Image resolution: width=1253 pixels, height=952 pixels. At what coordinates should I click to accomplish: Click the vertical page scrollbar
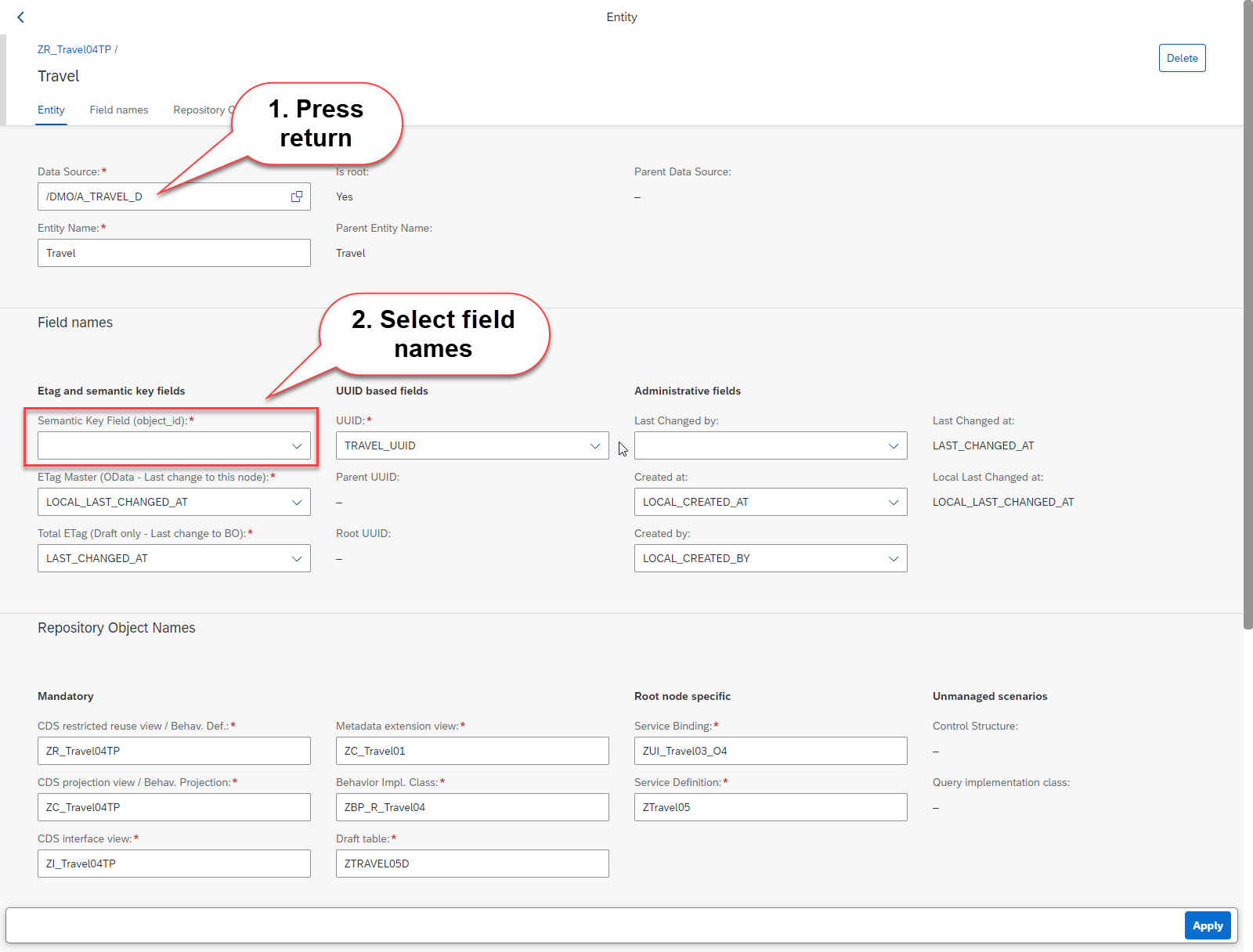(1248, 313)
